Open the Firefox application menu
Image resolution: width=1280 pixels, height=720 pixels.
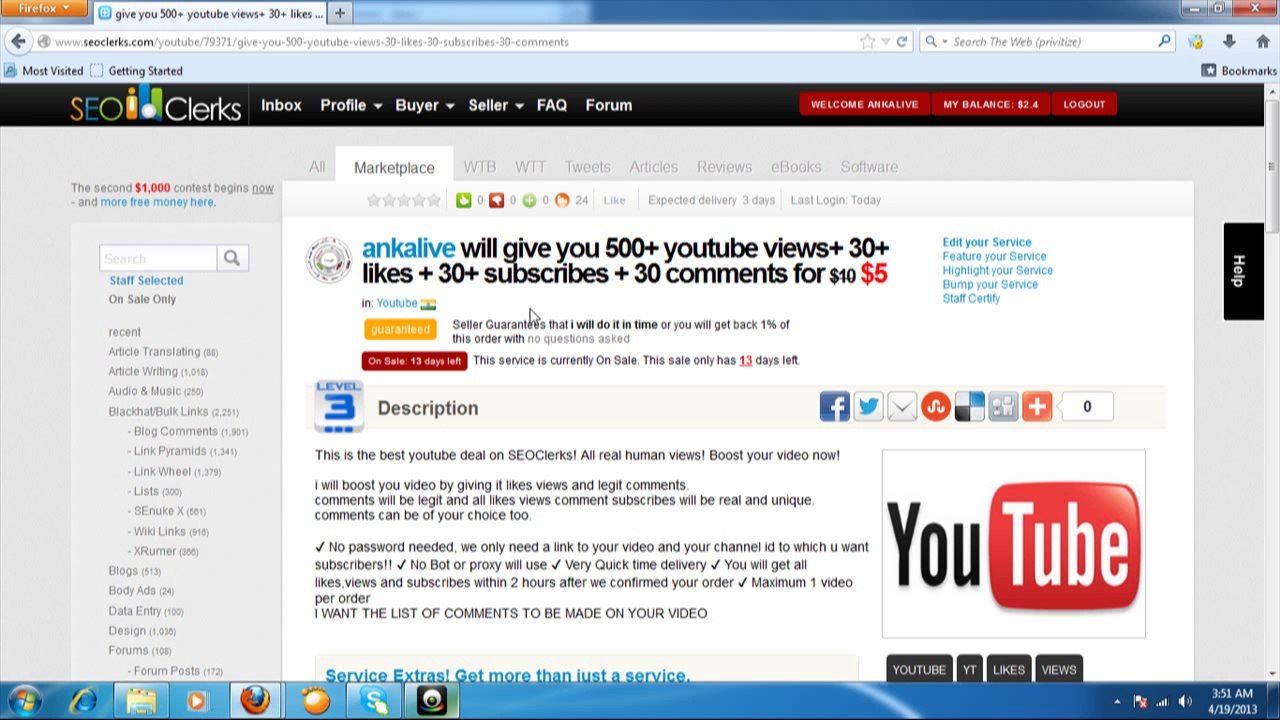click(43, 9)
